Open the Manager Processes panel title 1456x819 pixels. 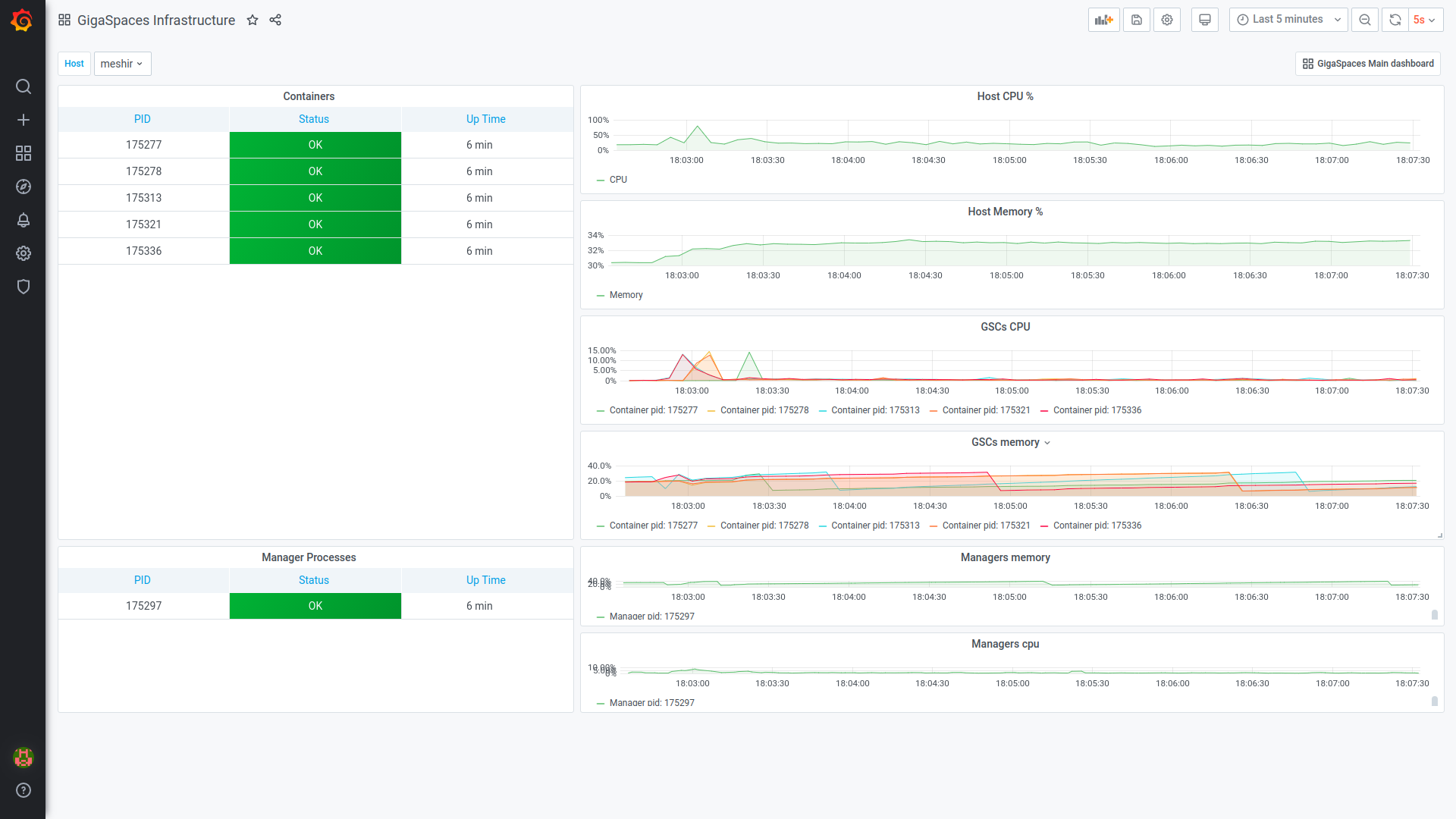[309, 557]
